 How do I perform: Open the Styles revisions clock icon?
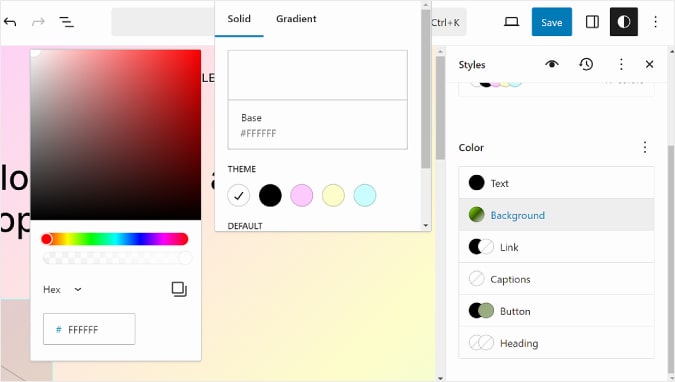(586, 64)
